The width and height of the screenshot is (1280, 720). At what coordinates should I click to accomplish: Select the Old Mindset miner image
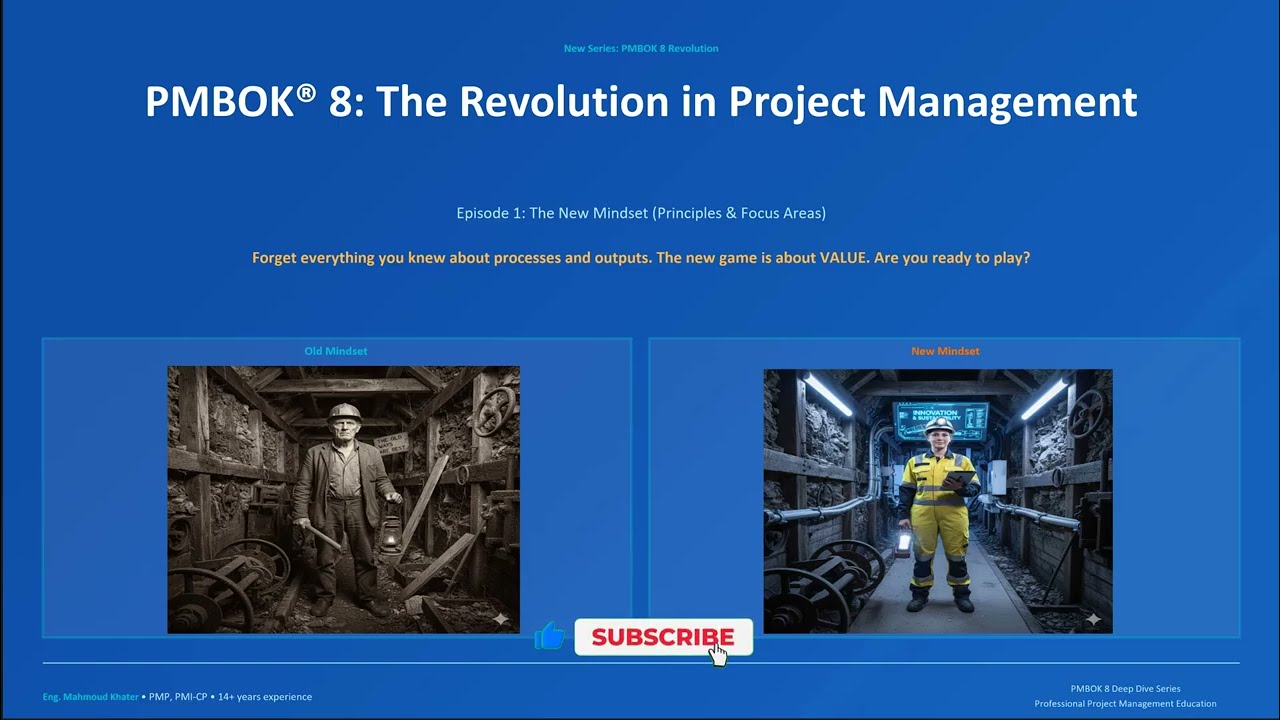[343, 499]
